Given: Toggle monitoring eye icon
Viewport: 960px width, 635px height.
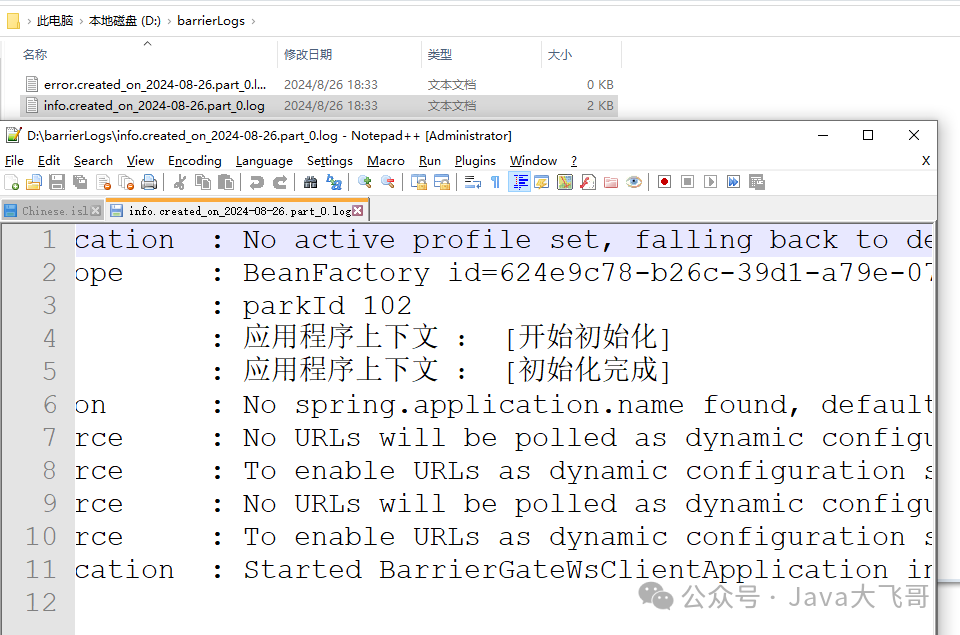Looking at the screenshot, I should coord(634,182).
